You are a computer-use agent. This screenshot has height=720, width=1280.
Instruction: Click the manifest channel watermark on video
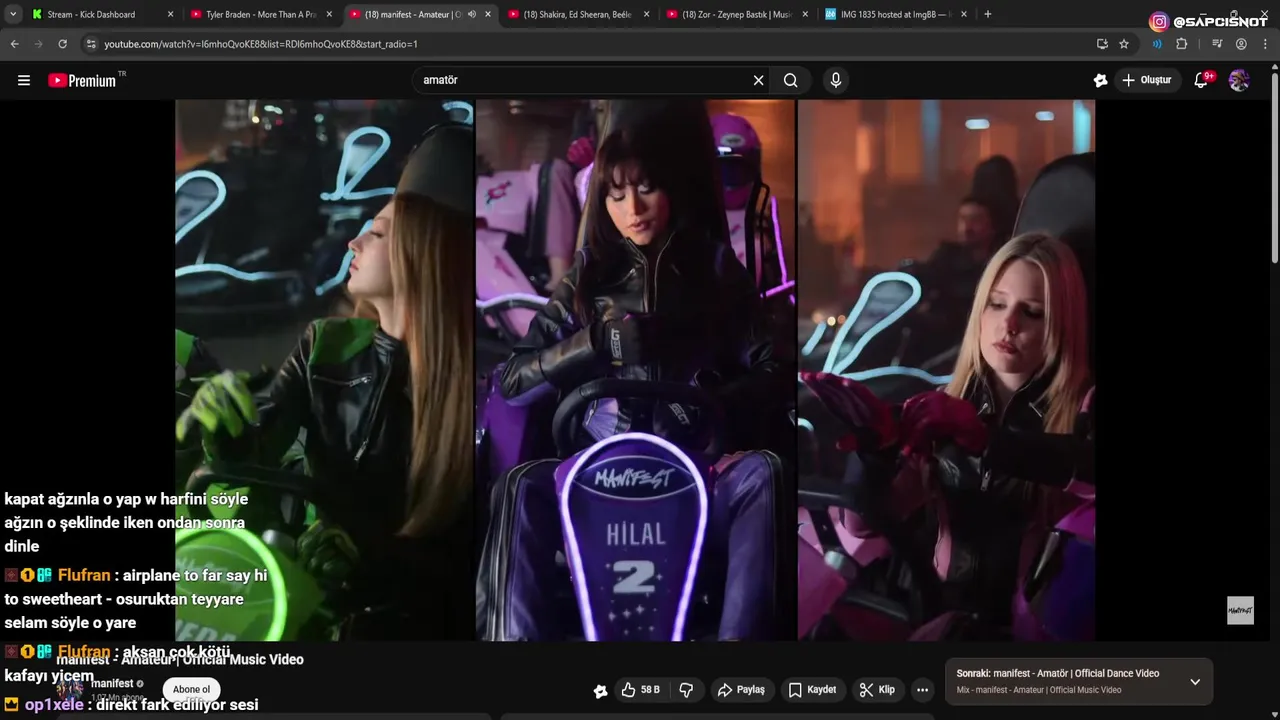coord(1240,611)
